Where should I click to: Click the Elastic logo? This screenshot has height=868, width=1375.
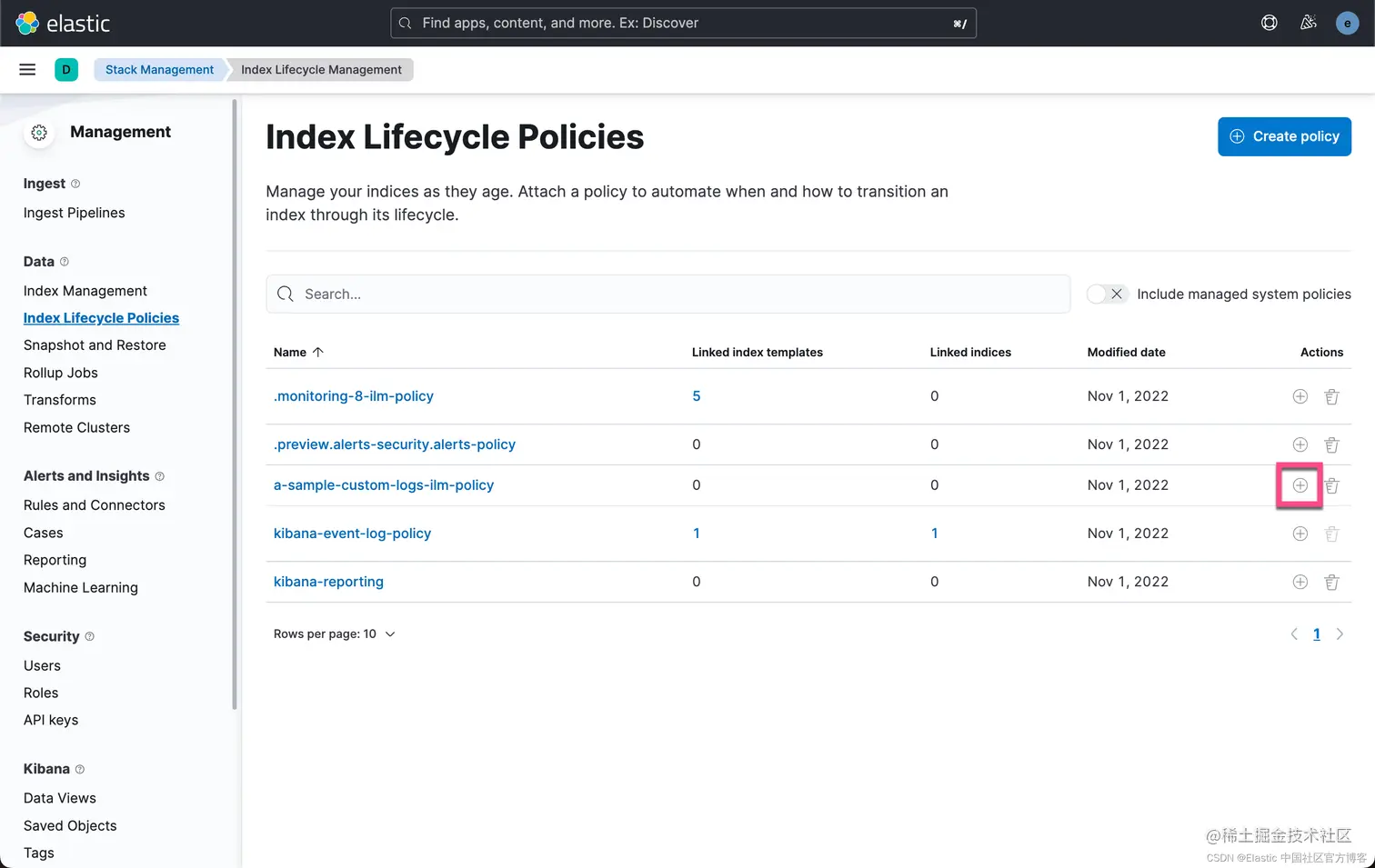pyautogui.click(x=64, y=24)
